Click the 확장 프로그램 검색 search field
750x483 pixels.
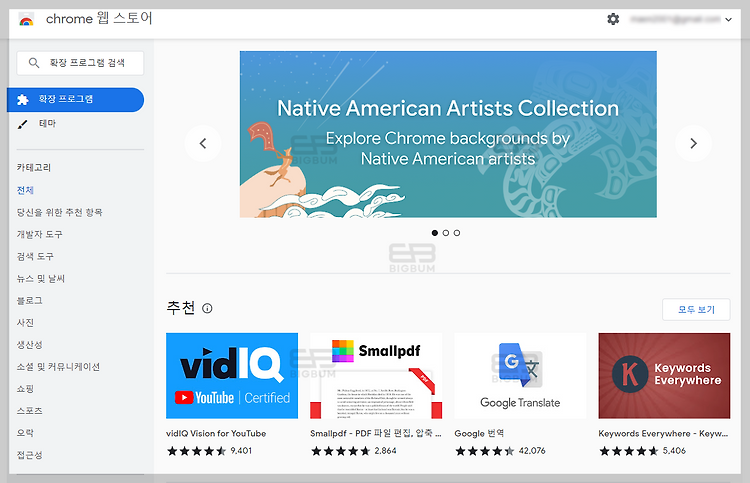(x=80, y=63)
